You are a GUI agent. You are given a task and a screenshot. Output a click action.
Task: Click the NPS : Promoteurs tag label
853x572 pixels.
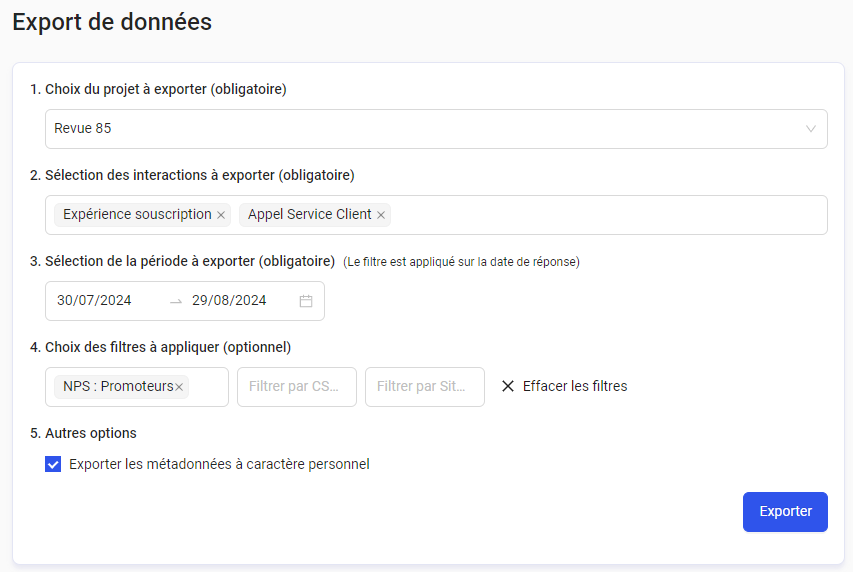(x=118, y=387)
